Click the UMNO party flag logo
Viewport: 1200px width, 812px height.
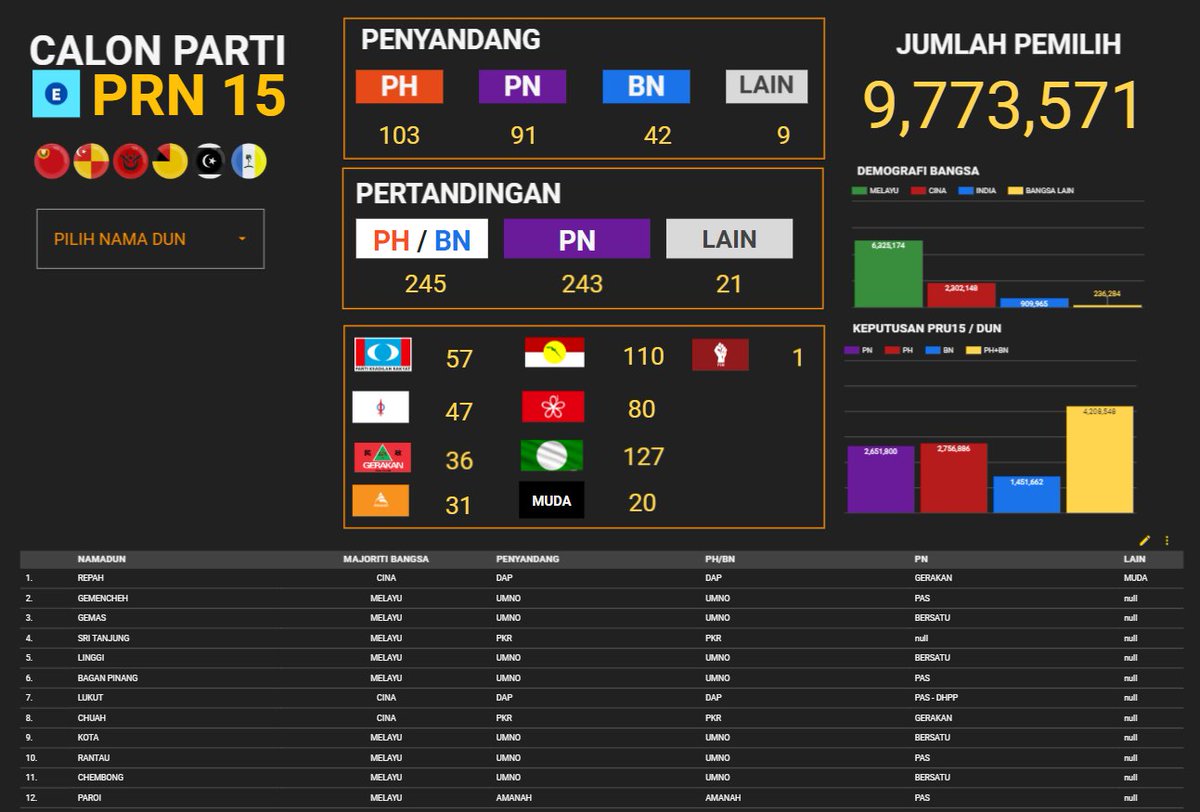(555, 353)
